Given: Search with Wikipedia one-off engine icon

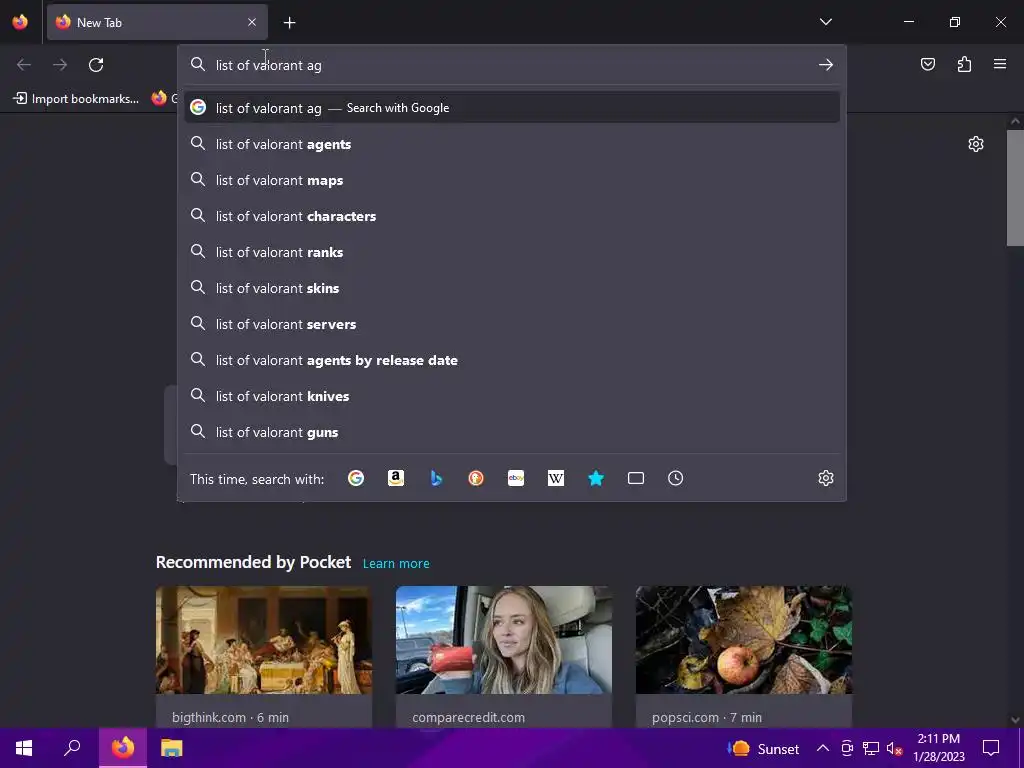Looking at the screenshot, I should click(556, 478).
